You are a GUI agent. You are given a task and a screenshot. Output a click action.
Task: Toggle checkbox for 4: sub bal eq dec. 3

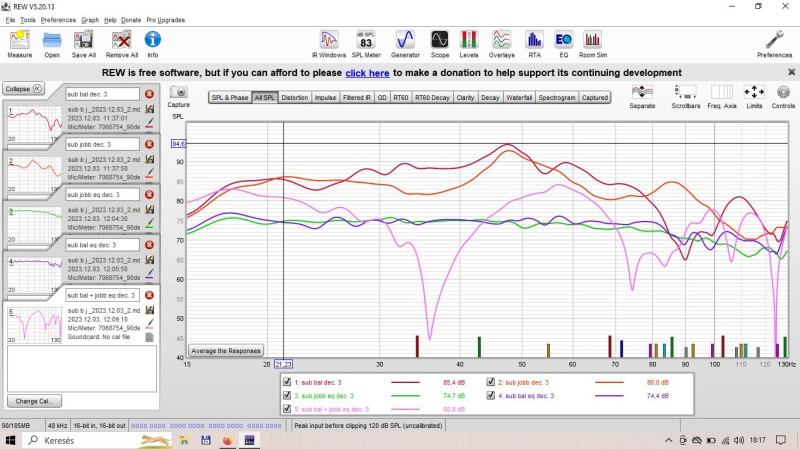tap(490, 395)
